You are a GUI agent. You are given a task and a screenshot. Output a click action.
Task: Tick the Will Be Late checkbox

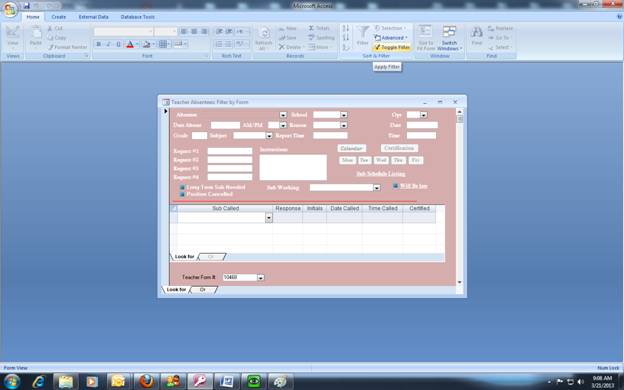pos(395,186)
